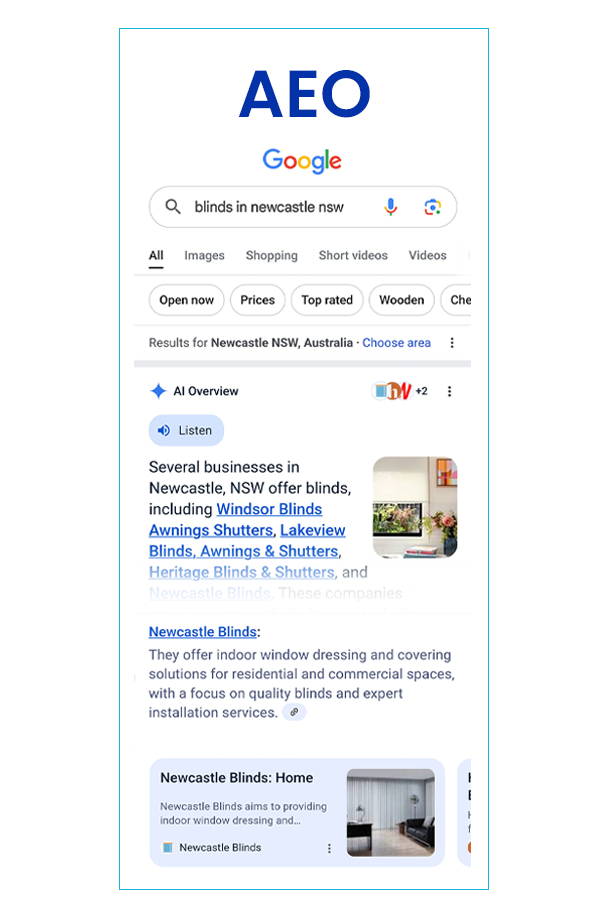Image resolution: width=608 pixels, height=920 pixels.
Task: Switch to the Short videos tab
Action: coord(353,255)
